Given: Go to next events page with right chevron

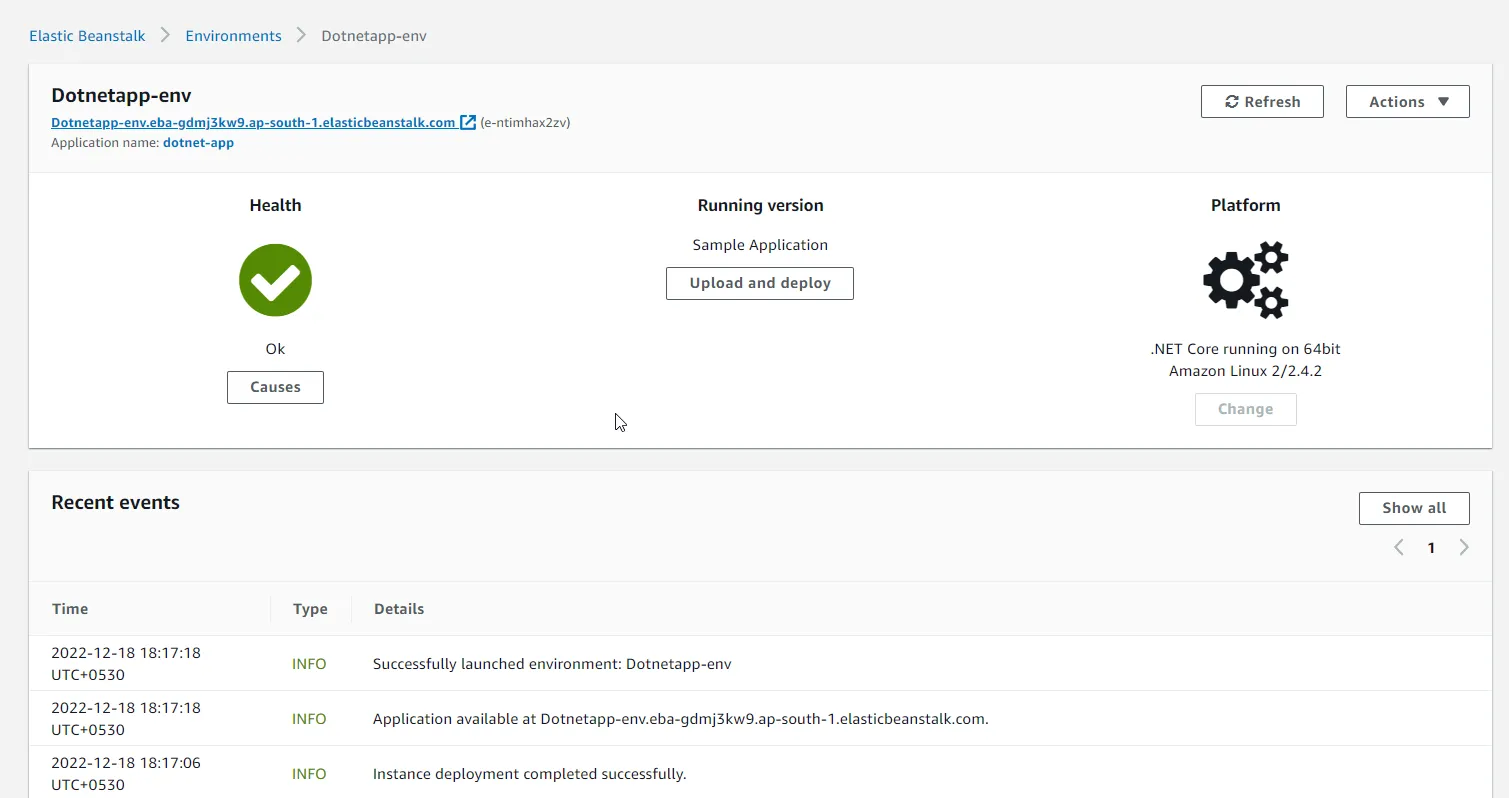Looking at the screenshot, I should (x=1464, y=547).
